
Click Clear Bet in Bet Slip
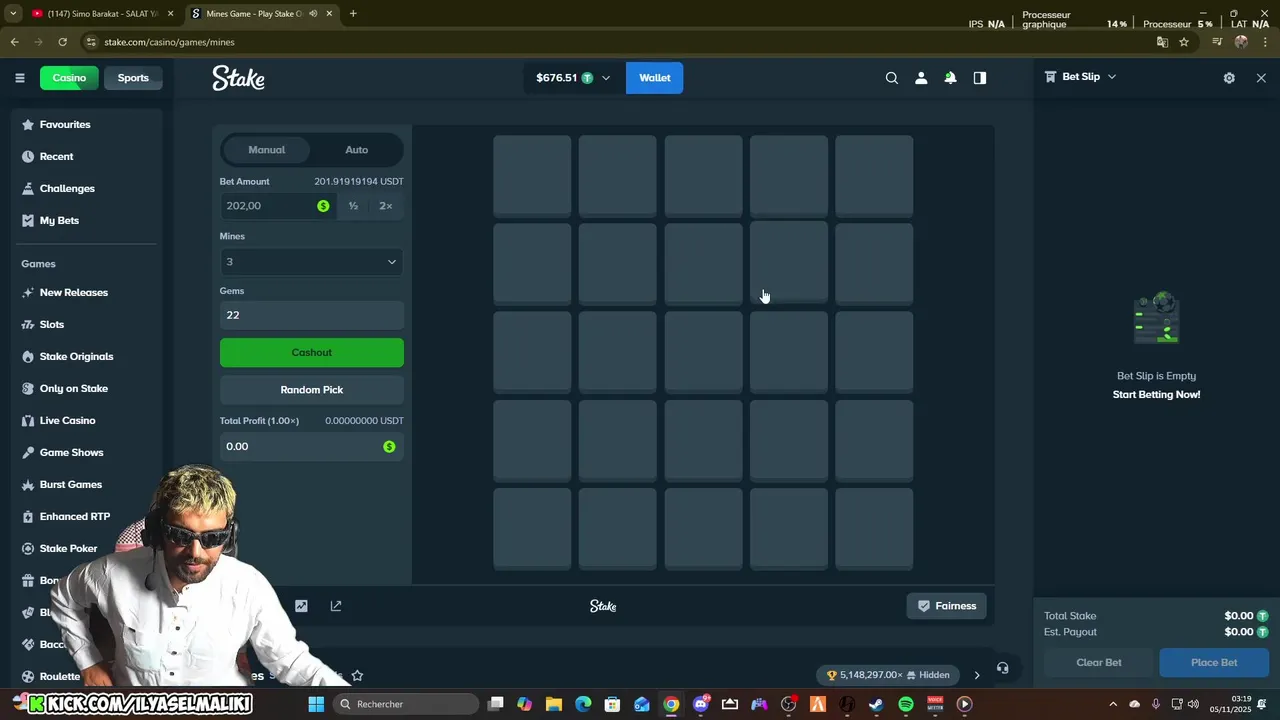[x=1099, y=662]
